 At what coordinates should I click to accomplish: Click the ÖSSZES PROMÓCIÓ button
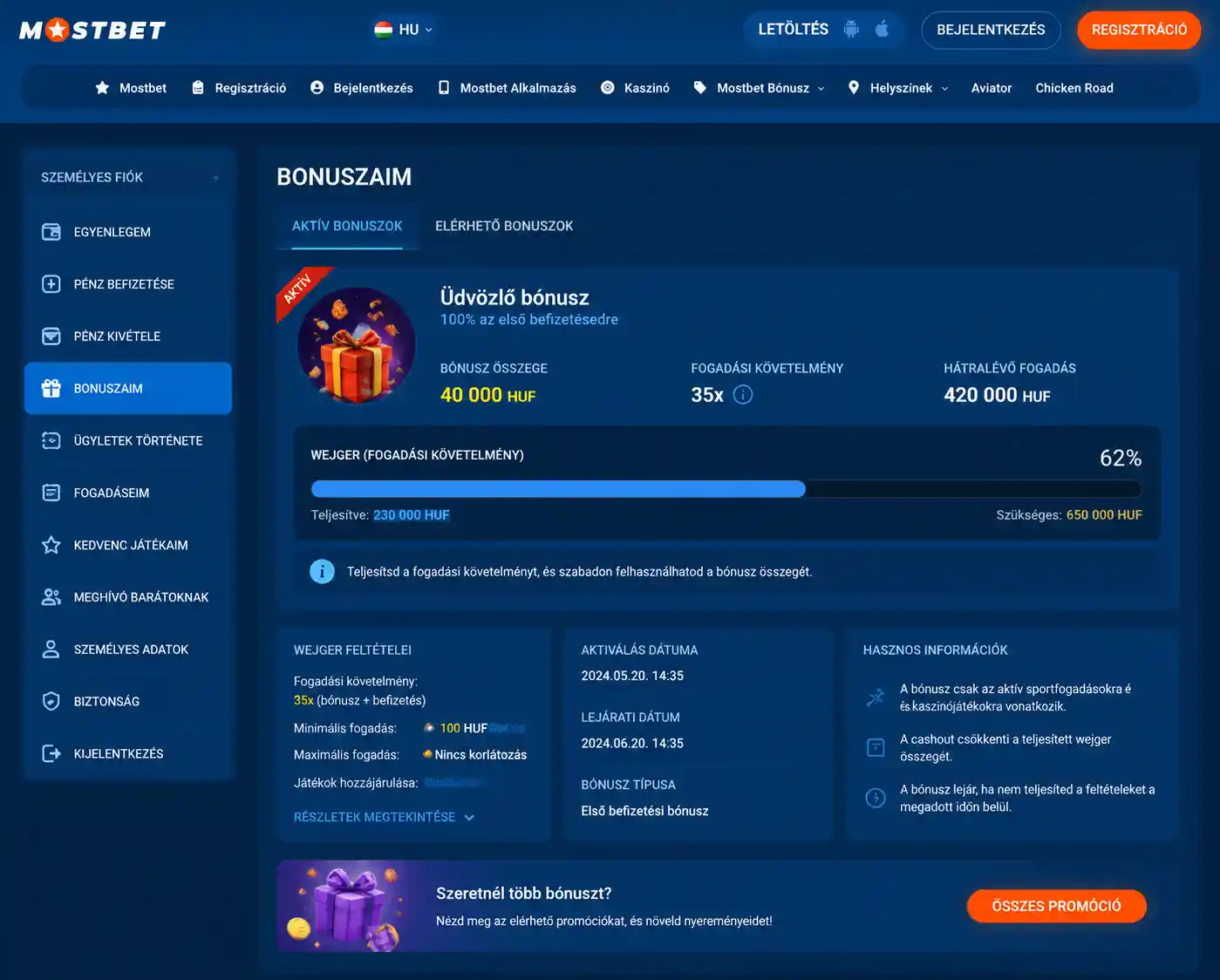tap(1056, 906)
